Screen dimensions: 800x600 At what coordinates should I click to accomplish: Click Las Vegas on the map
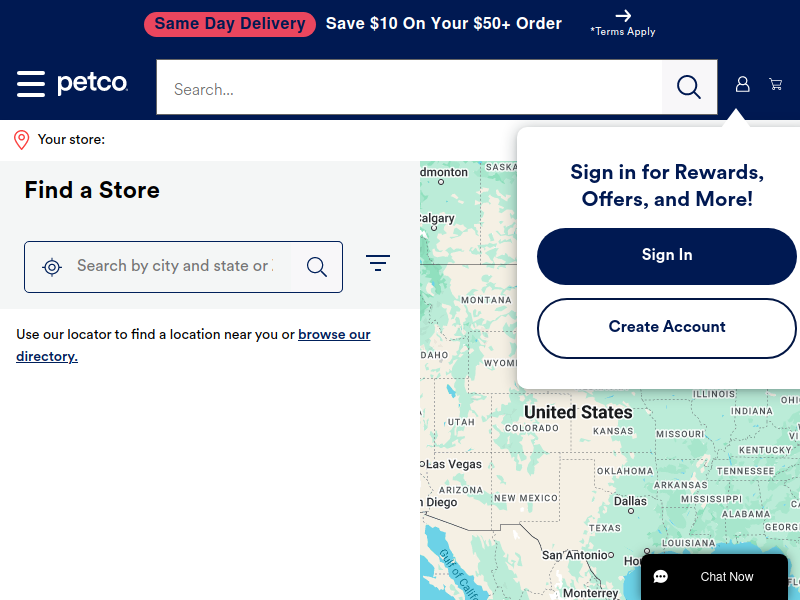453,464
